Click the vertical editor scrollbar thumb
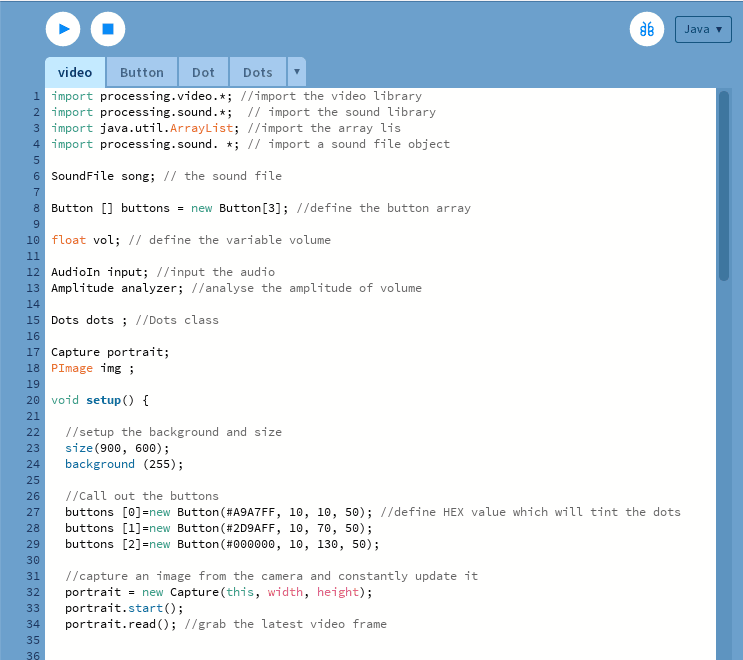743x660 pixels. (724, 186)
